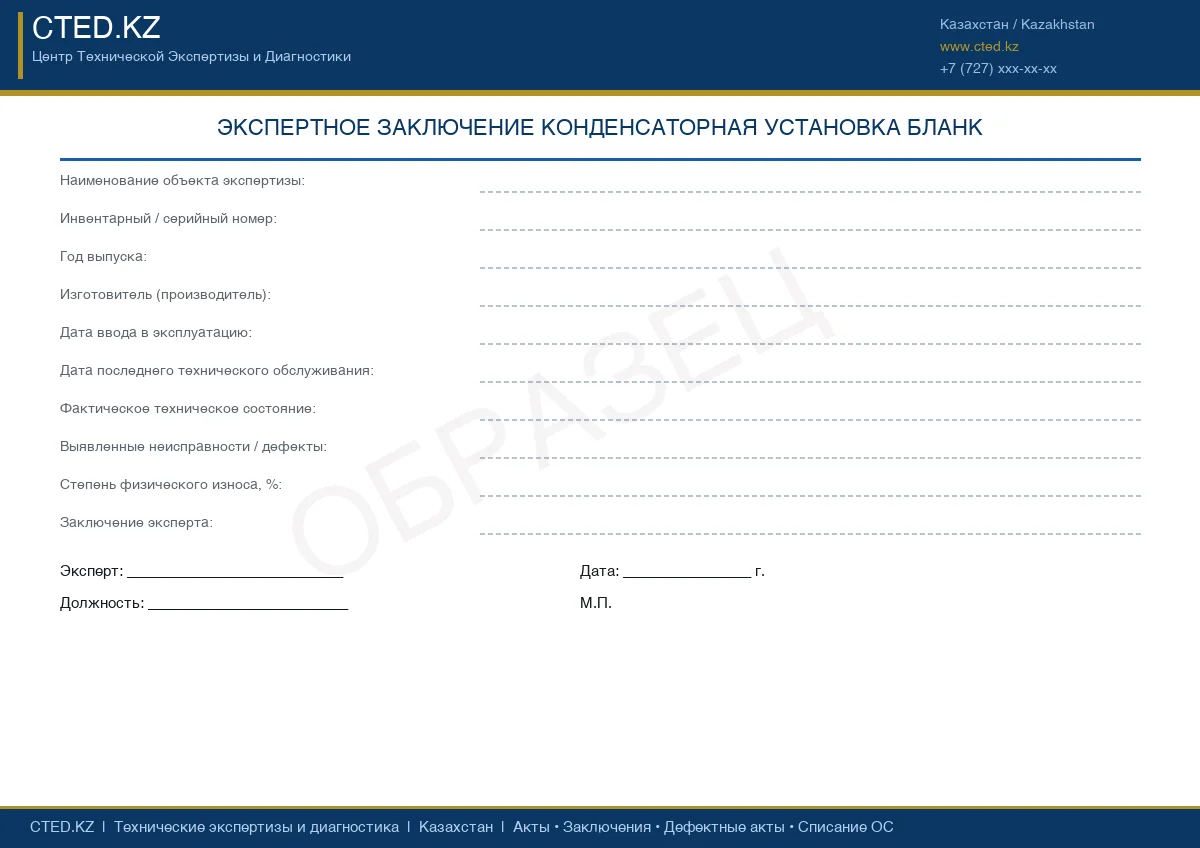Select the document title ЭКСПЕРТНОЕ ЗАКЛЮЧЕНИЕ heading
The height and width of the screenshot is (848, 1200).
(x=600, y=128)
